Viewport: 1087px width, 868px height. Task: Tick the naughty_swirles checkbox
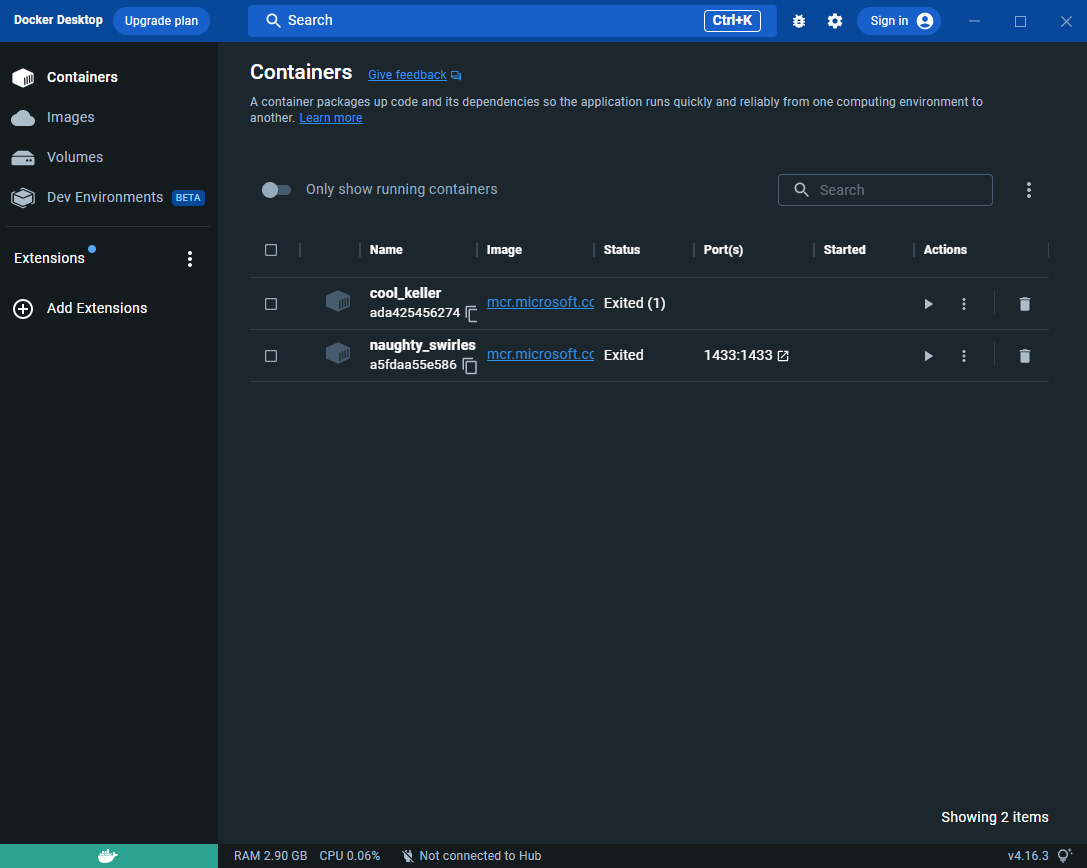pyautogui.click(x=271, y=356)
